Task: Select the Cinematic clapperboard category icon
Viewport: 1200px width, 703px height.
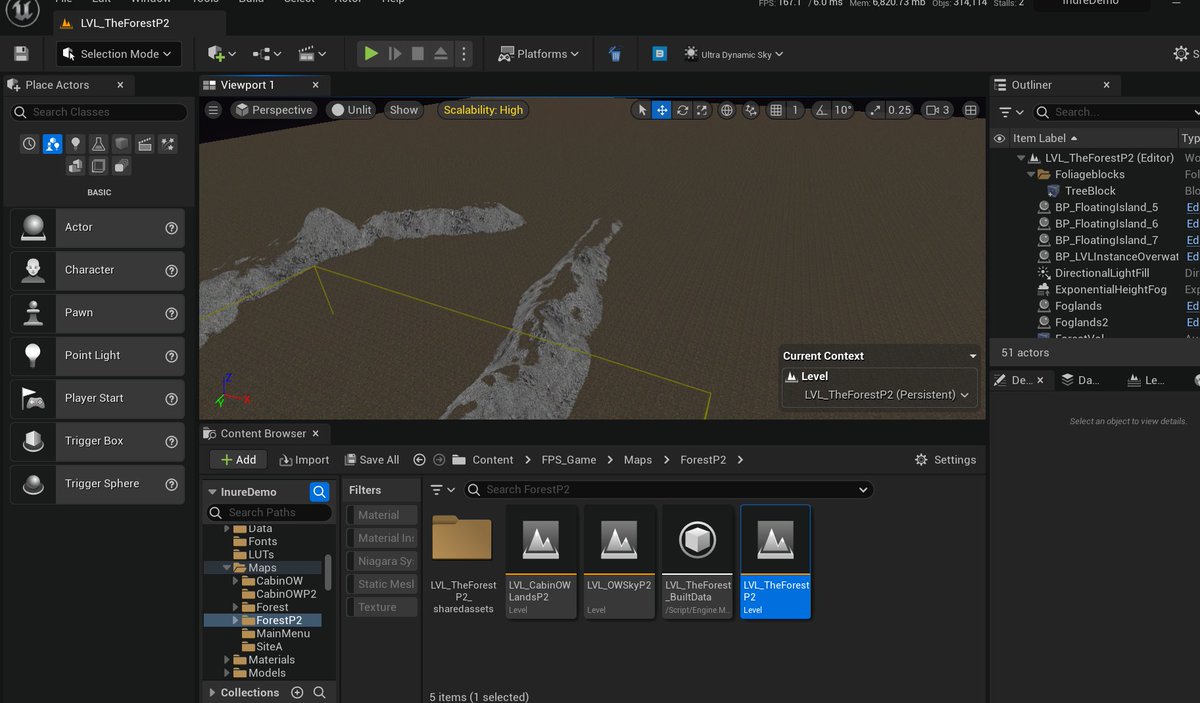Action: point(145,144)
